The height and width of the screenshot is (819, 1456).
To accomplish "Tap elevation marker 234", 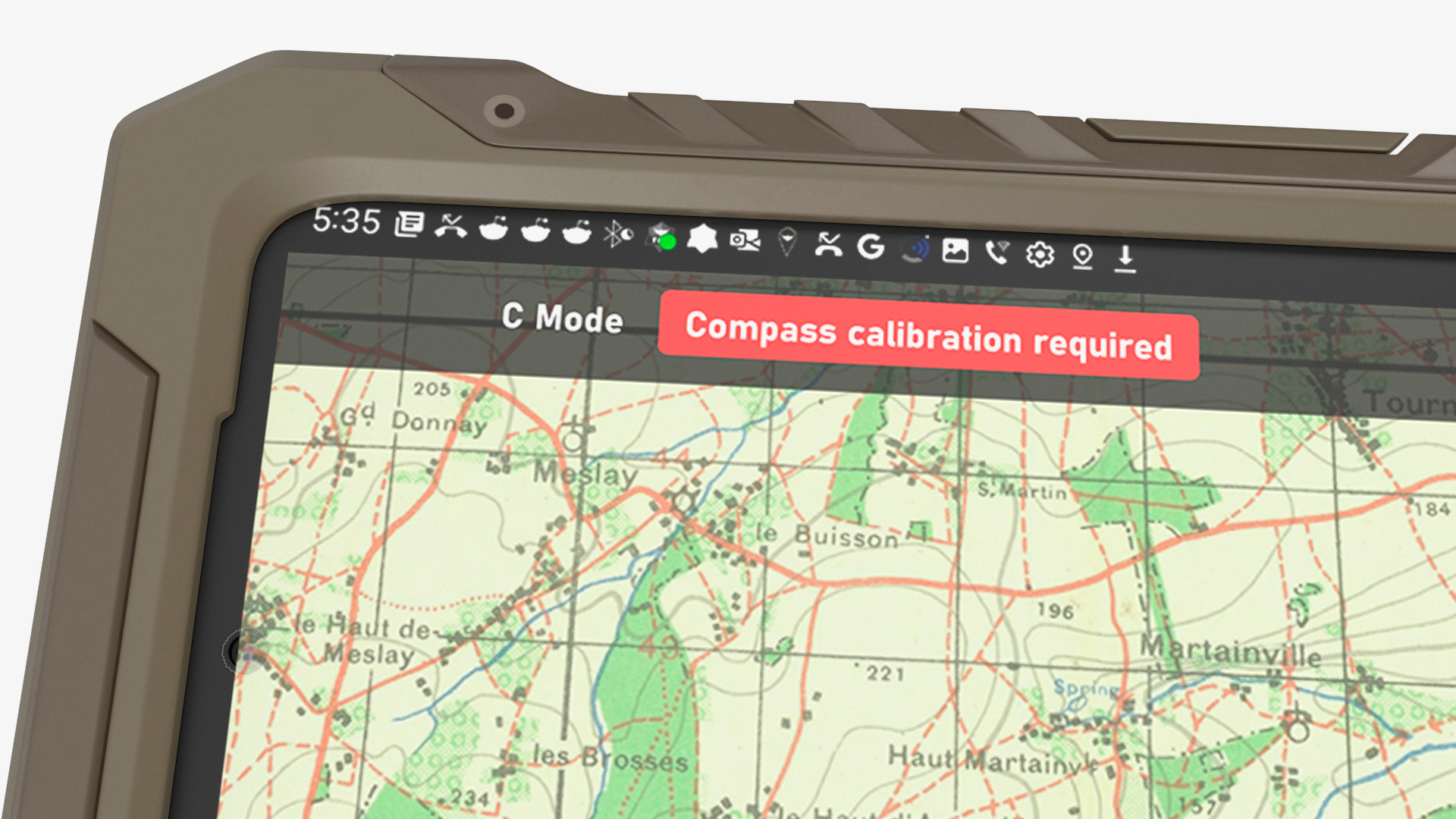I will [470, 797].
